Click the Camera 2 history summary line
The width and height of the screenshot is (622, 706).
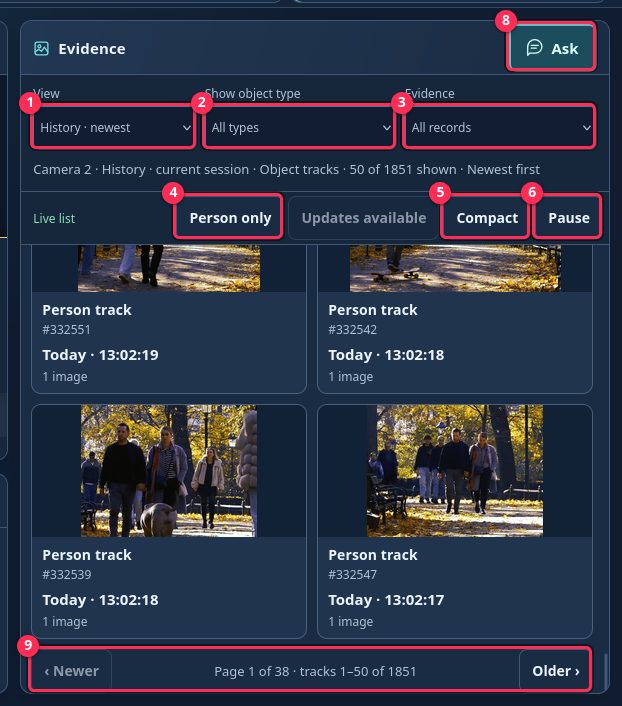[286, 169]
